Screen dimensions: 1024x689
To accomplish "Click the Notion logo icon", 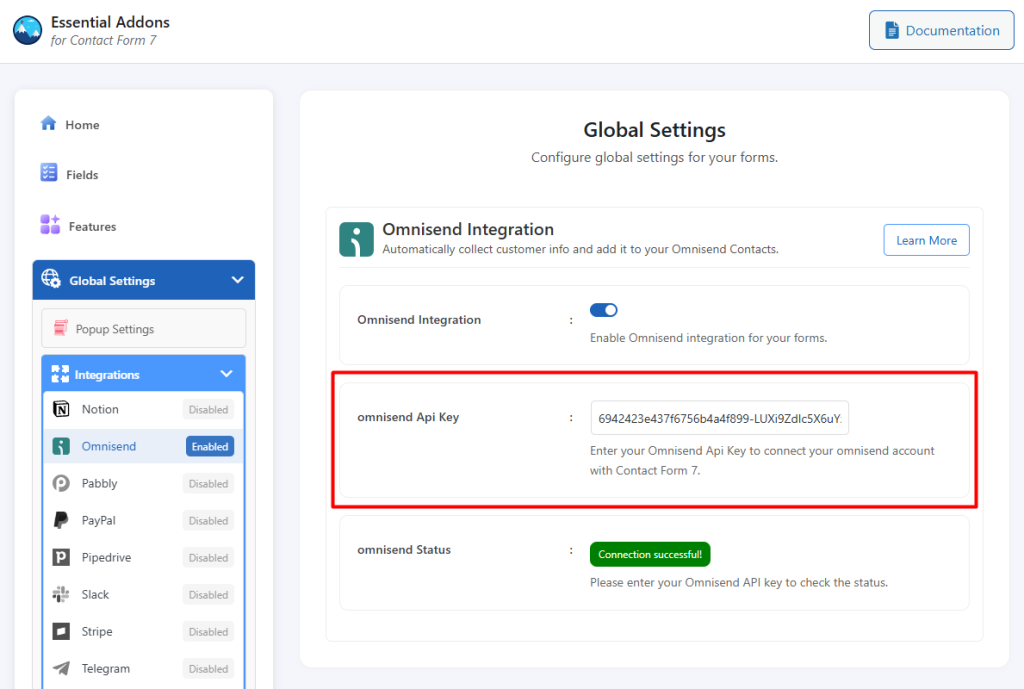I will [x=61, y=409].
